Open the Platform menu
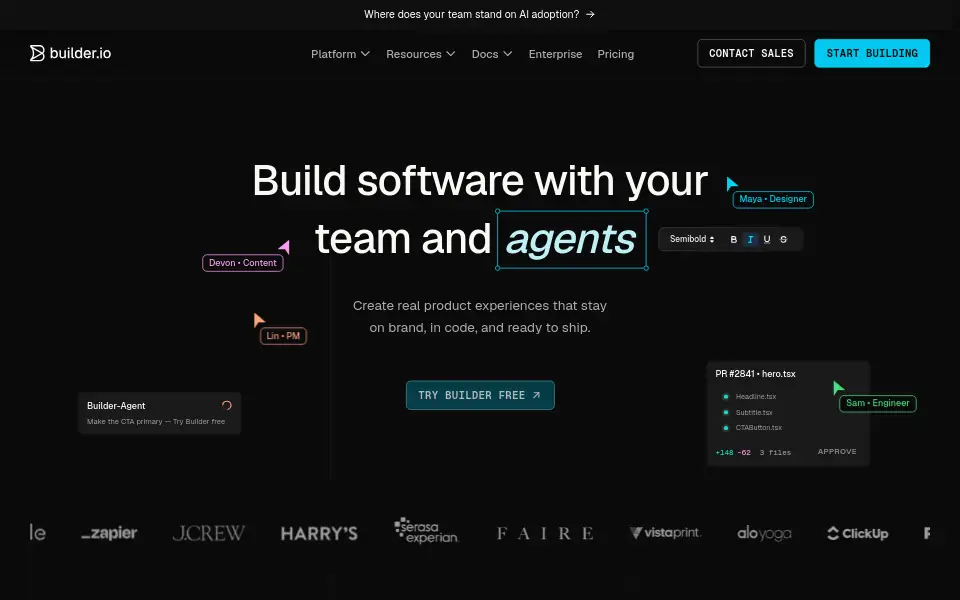960x600 pixels. click(340, 54)
